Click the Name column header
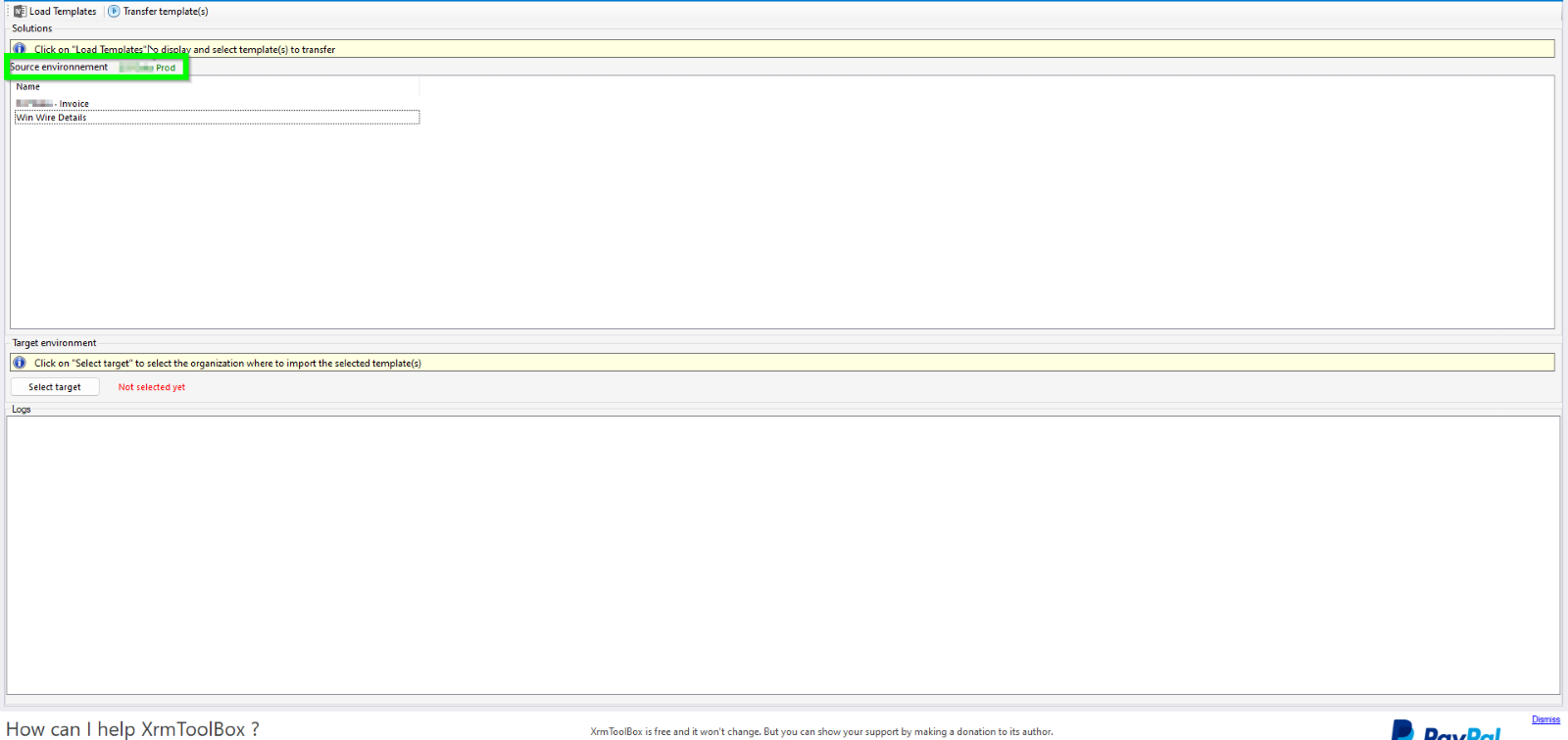Screen dimensions: 1568x740 (217, 87)
